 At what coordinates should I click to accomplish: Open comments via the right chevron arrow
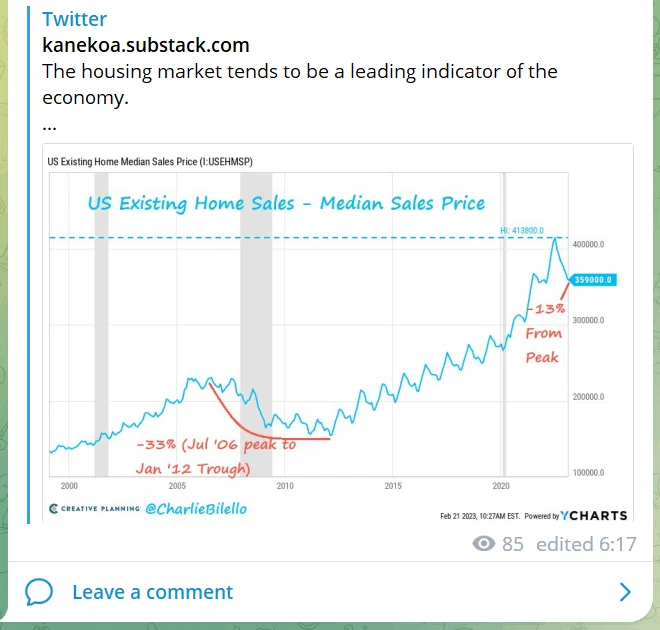[625, 592]
